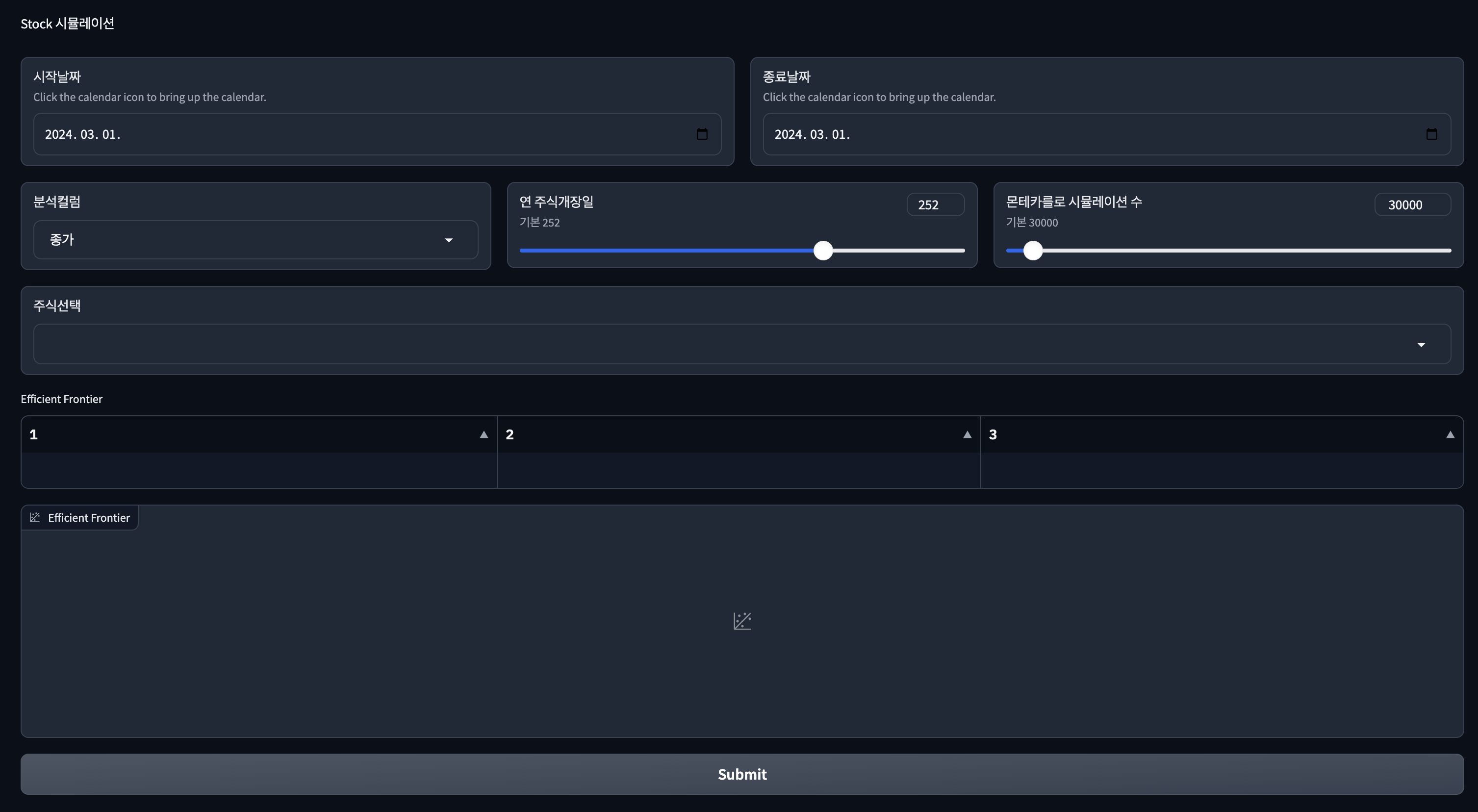The image size is (1478, 812).
Task: Sort column 1 with its arrow icon
Action: pyautogui.click(x=484, y=435)
